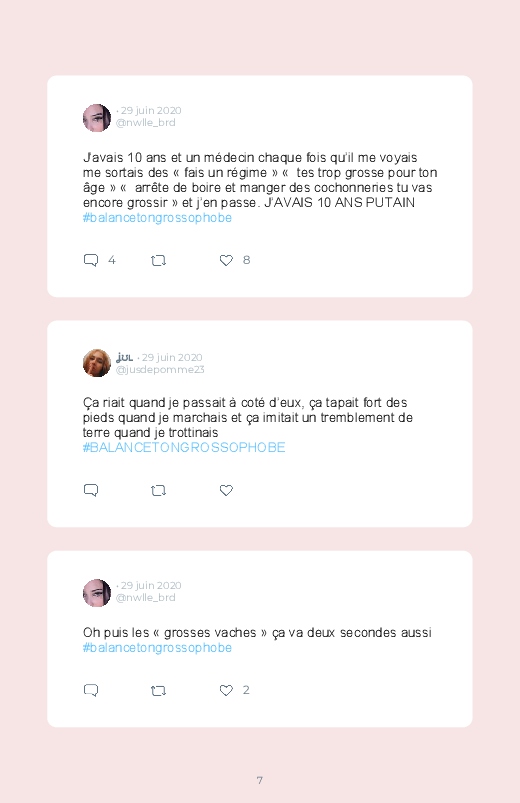
Task: Open the hashtag in the last tweet
Action: (x=157, y=648)
